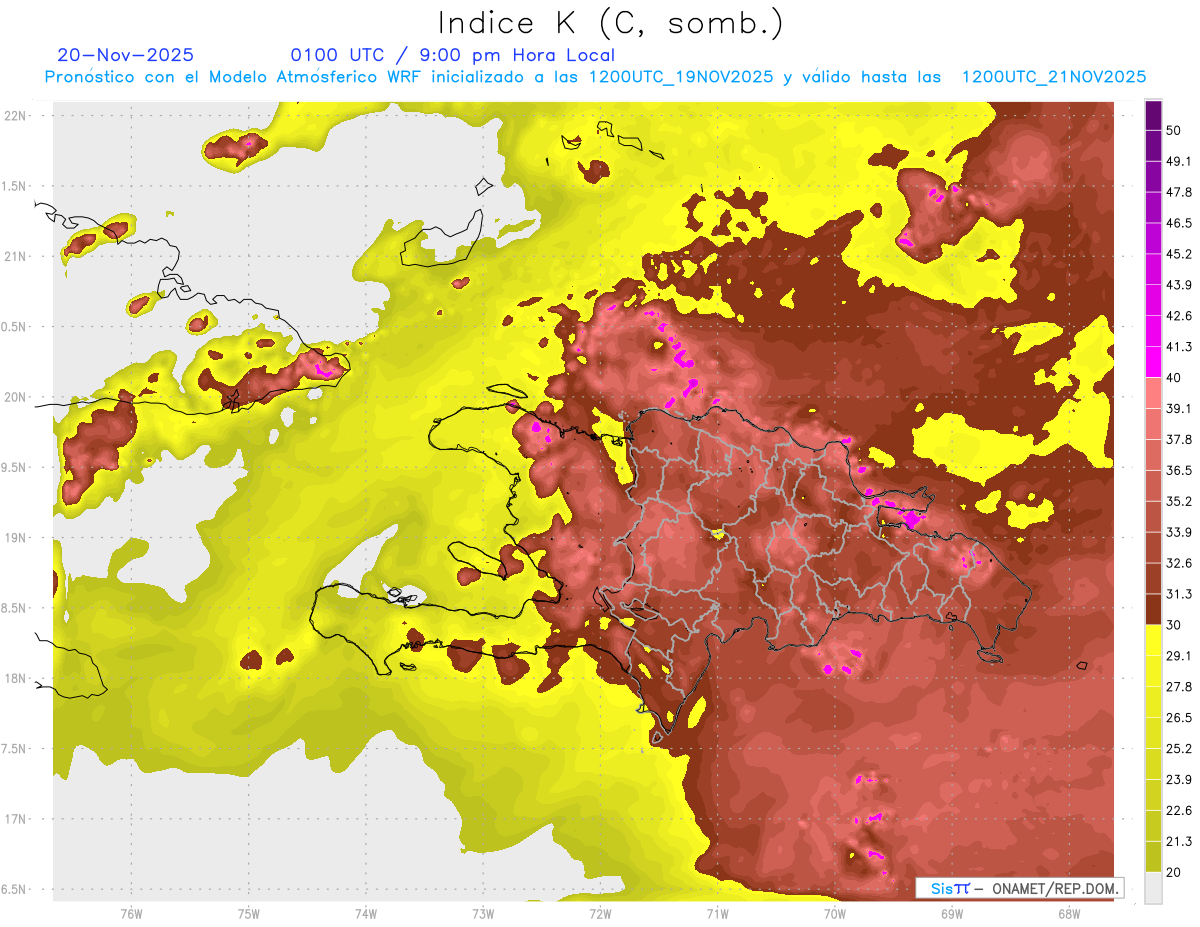Click the colorbar value "43.9"
This screenshot has height=927, width=1200.
tap(1180, 285)
